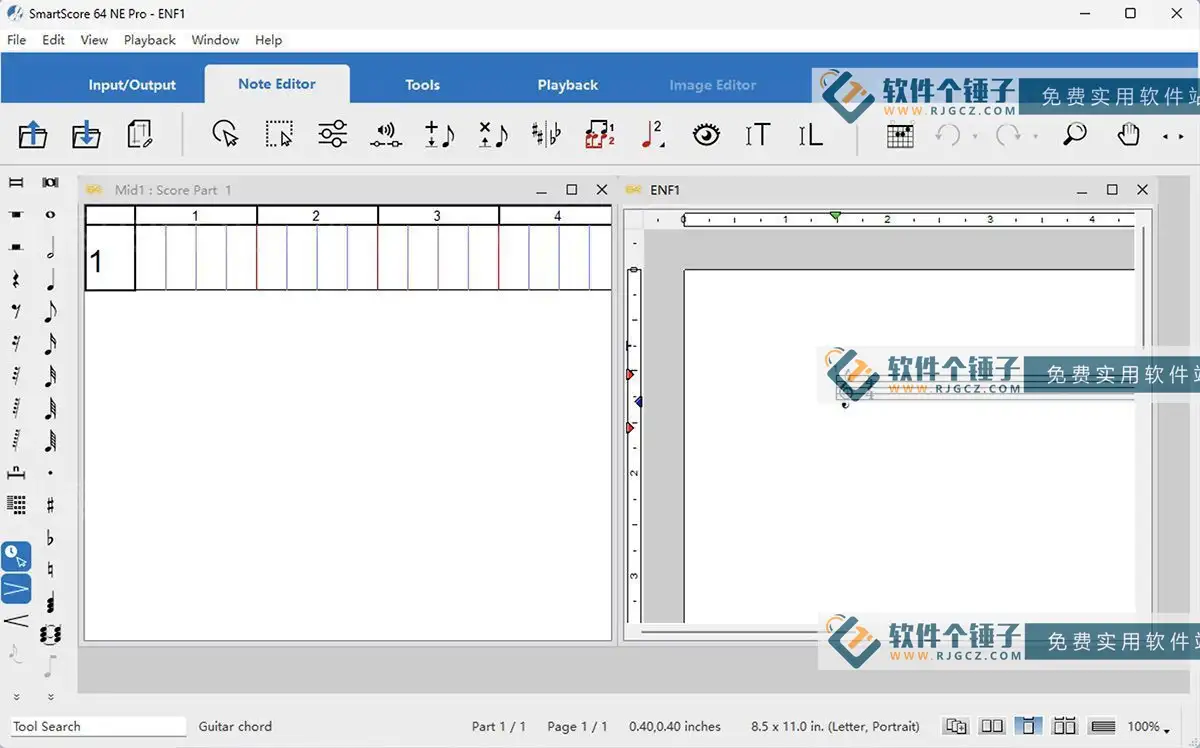Minimize the ENF1 document window

[1082, 190]
